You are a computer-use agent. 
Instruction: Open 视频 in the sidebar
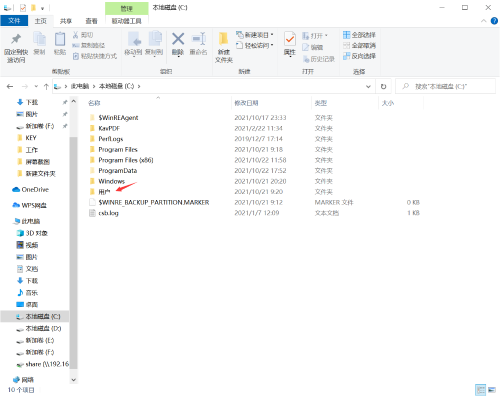27,245
